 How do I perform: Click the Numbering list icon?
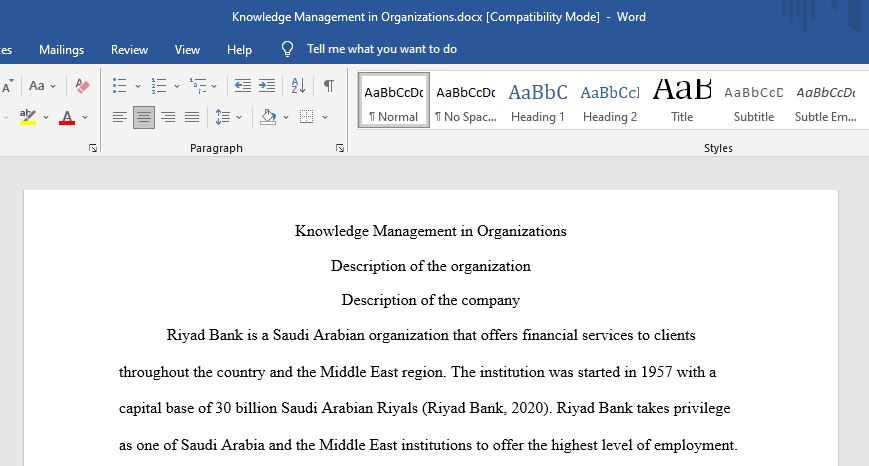159,86
